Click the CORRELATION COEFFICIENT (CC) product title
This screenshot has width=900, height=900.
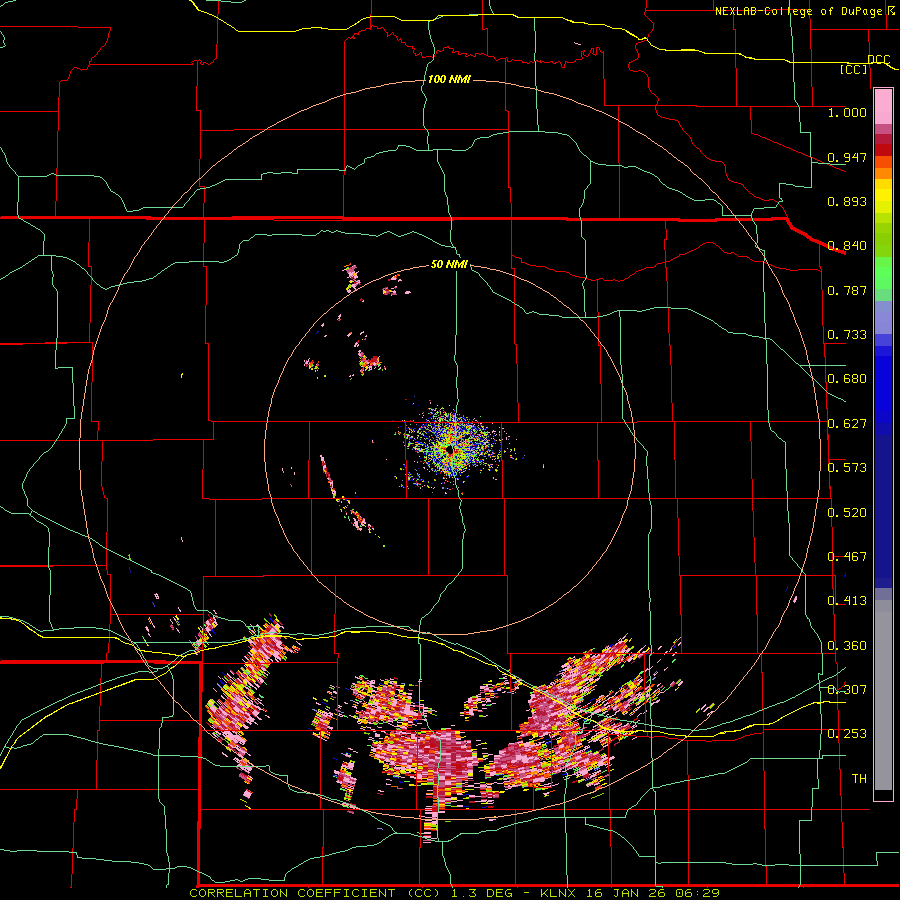point(315,893)
